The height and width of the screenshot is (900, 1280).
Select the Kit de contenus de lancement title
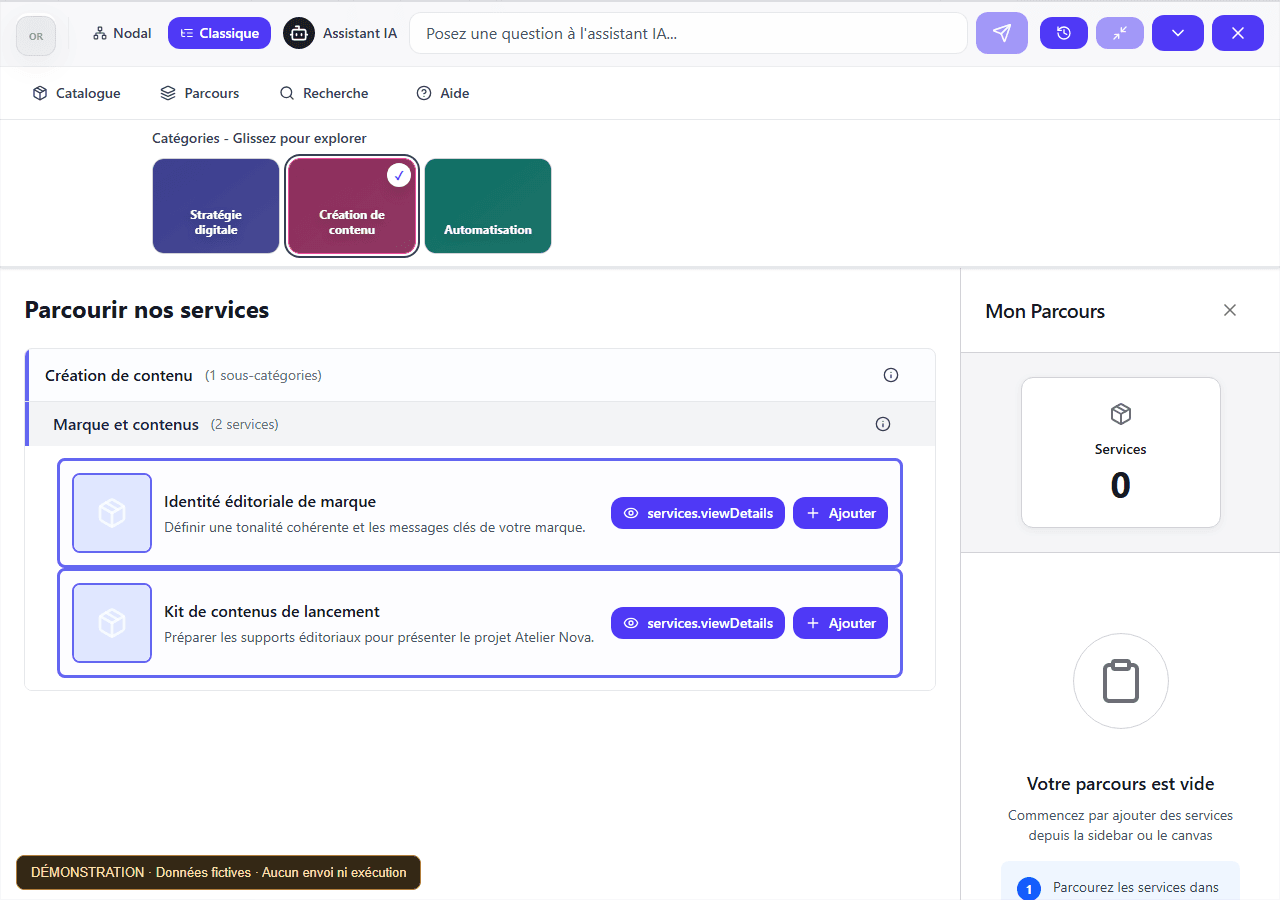(272, 611)
